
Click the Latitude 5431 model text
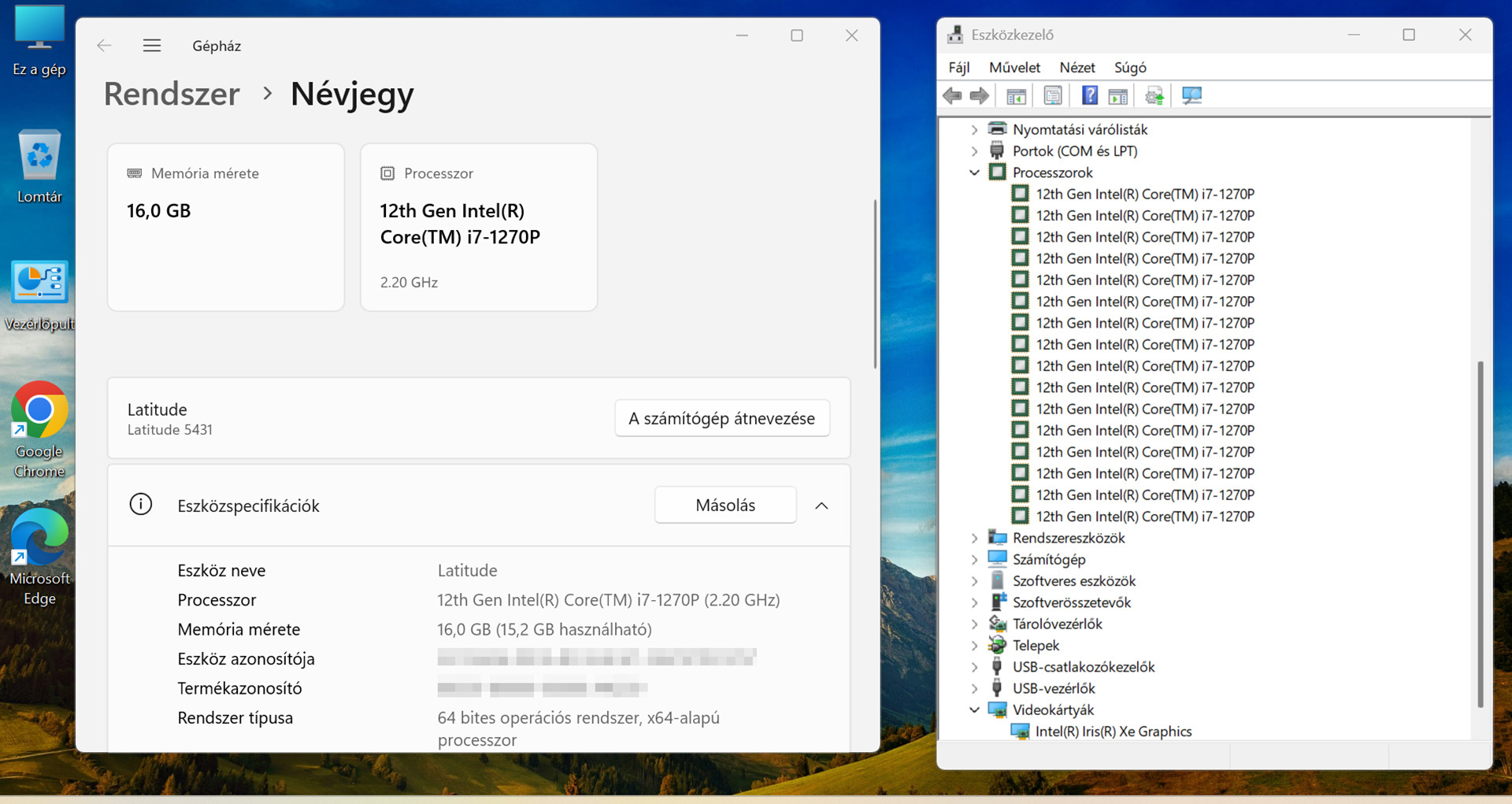coord(170,430)
